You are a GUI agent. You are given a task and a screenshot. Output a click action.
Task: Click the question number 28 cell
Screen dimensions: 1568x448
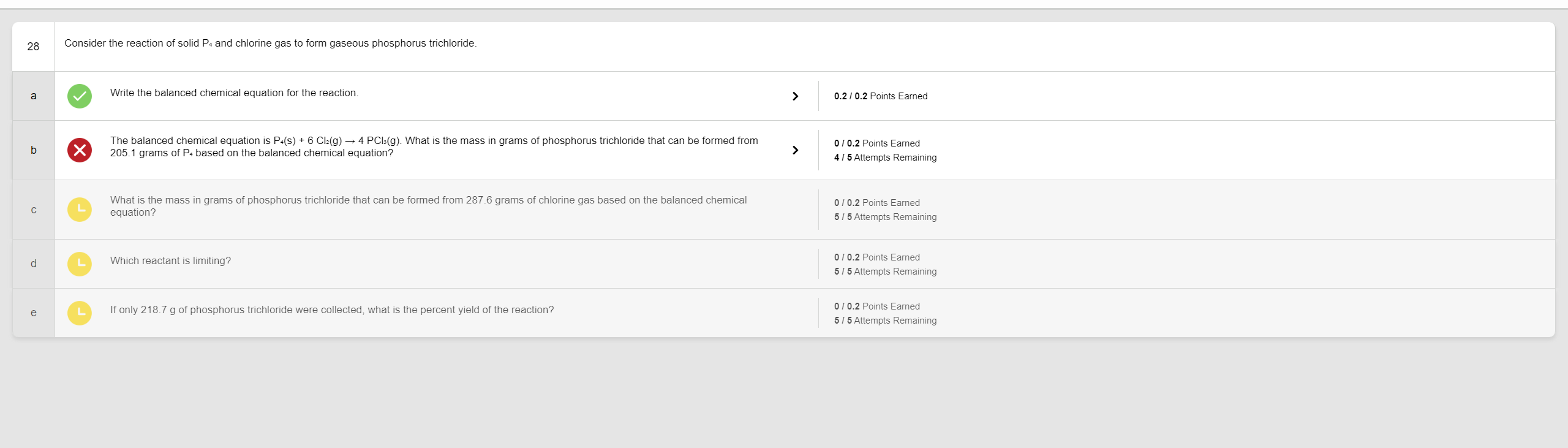[33, 47]
